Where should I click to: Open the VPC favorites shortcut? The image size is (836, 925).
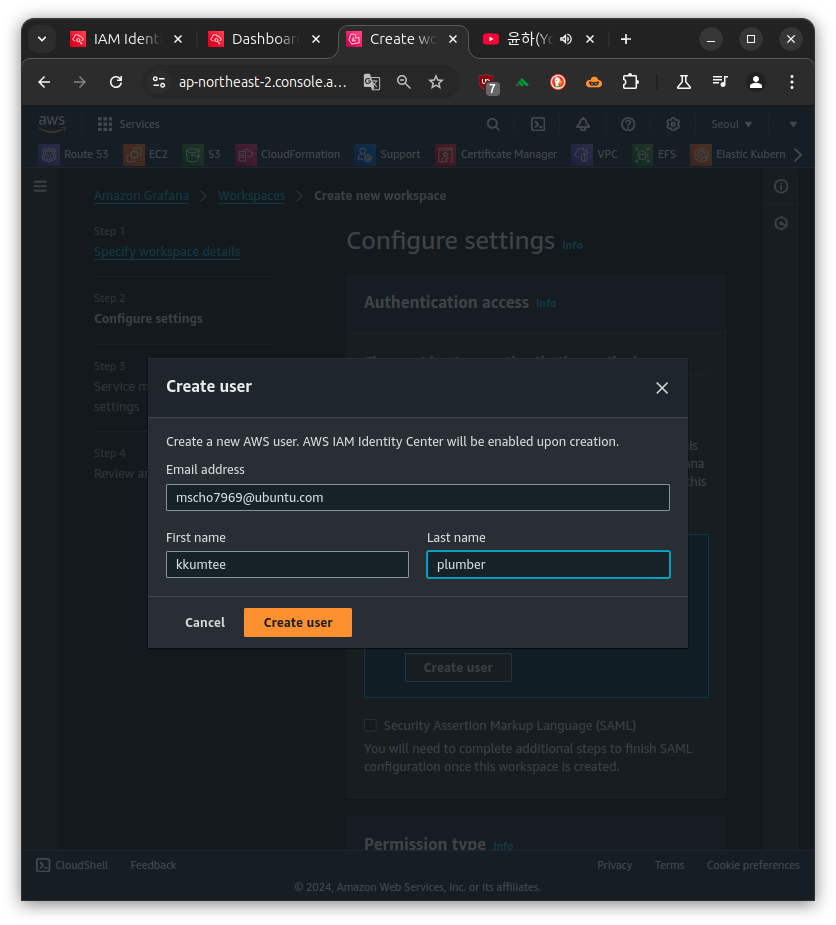click(595, 154)
